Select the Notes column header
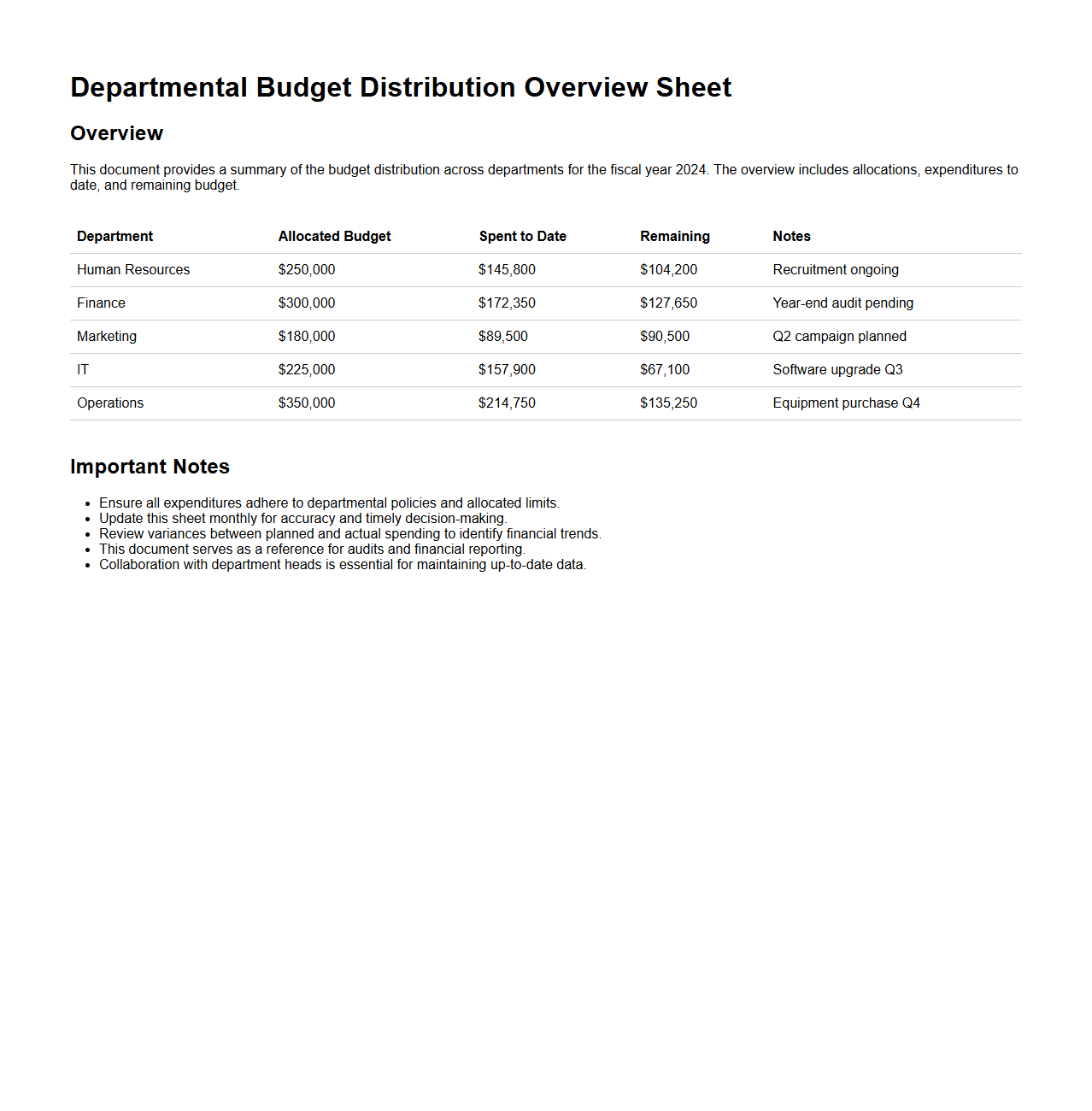The width and height of the screenshot is (1092, 1111). (791, 237)
